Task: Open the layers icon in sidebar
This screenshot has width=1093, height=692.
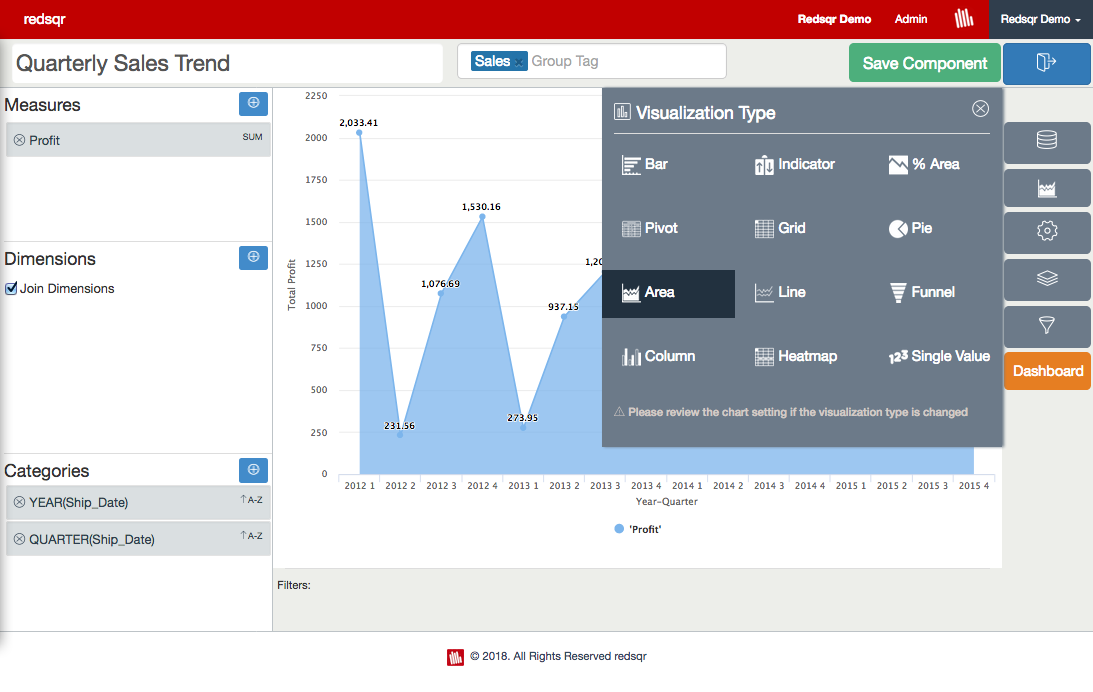Action: pos(1046,279)
